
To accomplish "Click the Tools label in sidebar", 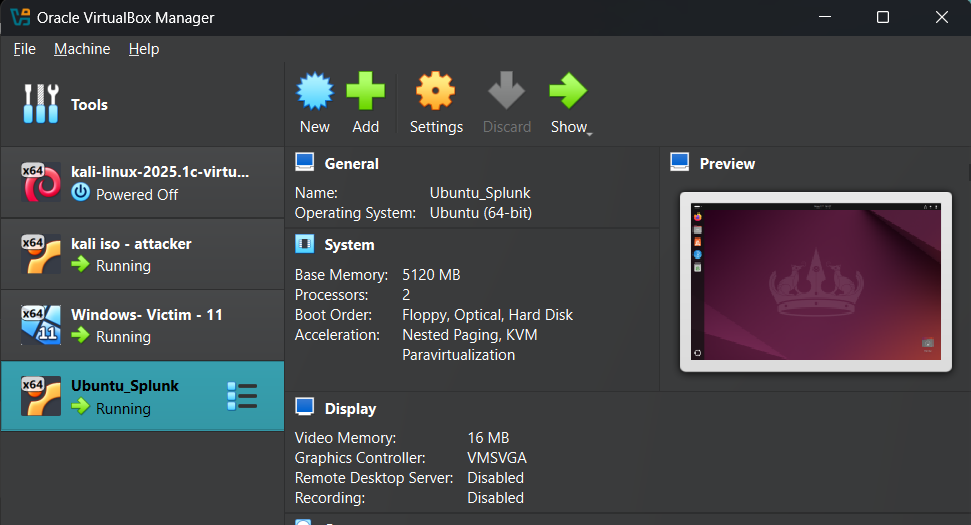I will coord(90,105).
